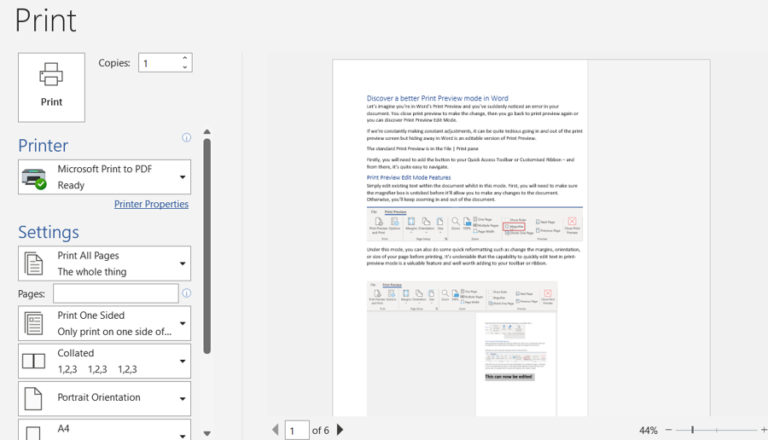The height and width of the screenshot is (440, 768).
Task: Go to the previous page arrow
Action: [276, 430]
